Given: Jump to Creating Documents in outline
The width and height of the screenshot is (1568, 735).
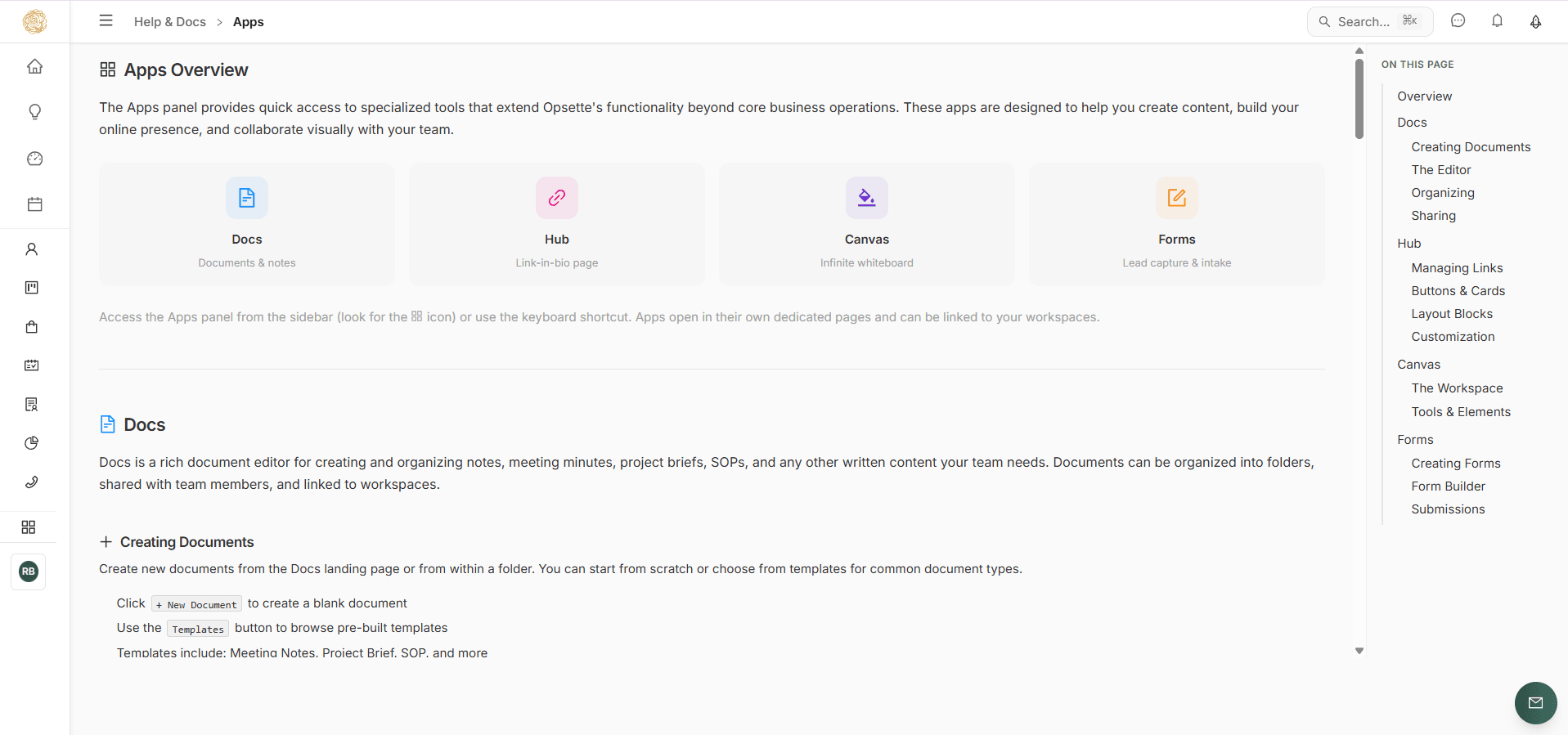Looking at the screenshot, I should point(1471,147).
